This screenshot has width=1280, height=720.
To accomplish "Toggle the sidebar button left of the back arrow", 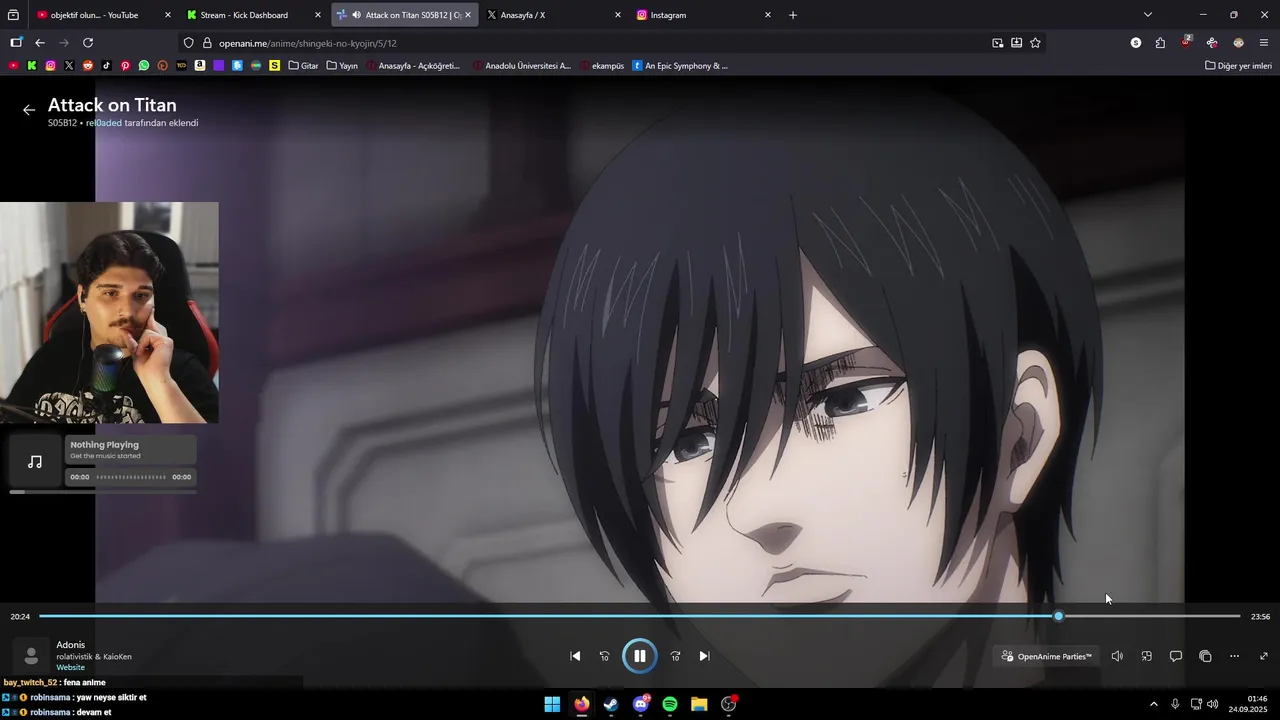I will point(16,43).
